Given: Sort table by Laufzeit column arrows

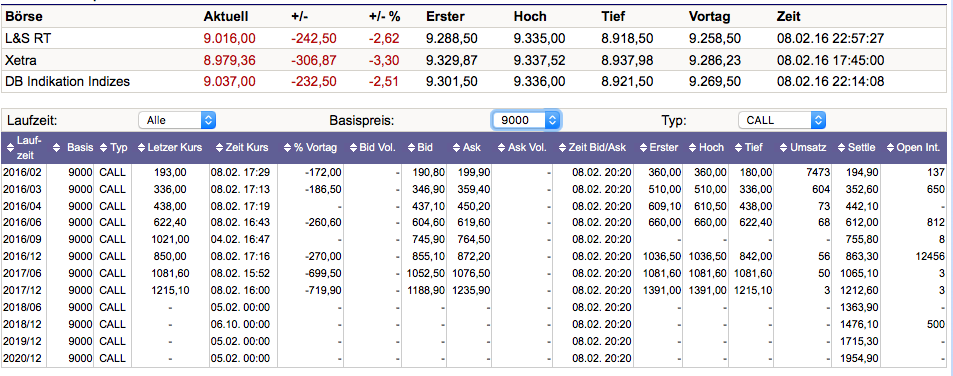Looking at the screenshot, I should [x=9, y=147].
